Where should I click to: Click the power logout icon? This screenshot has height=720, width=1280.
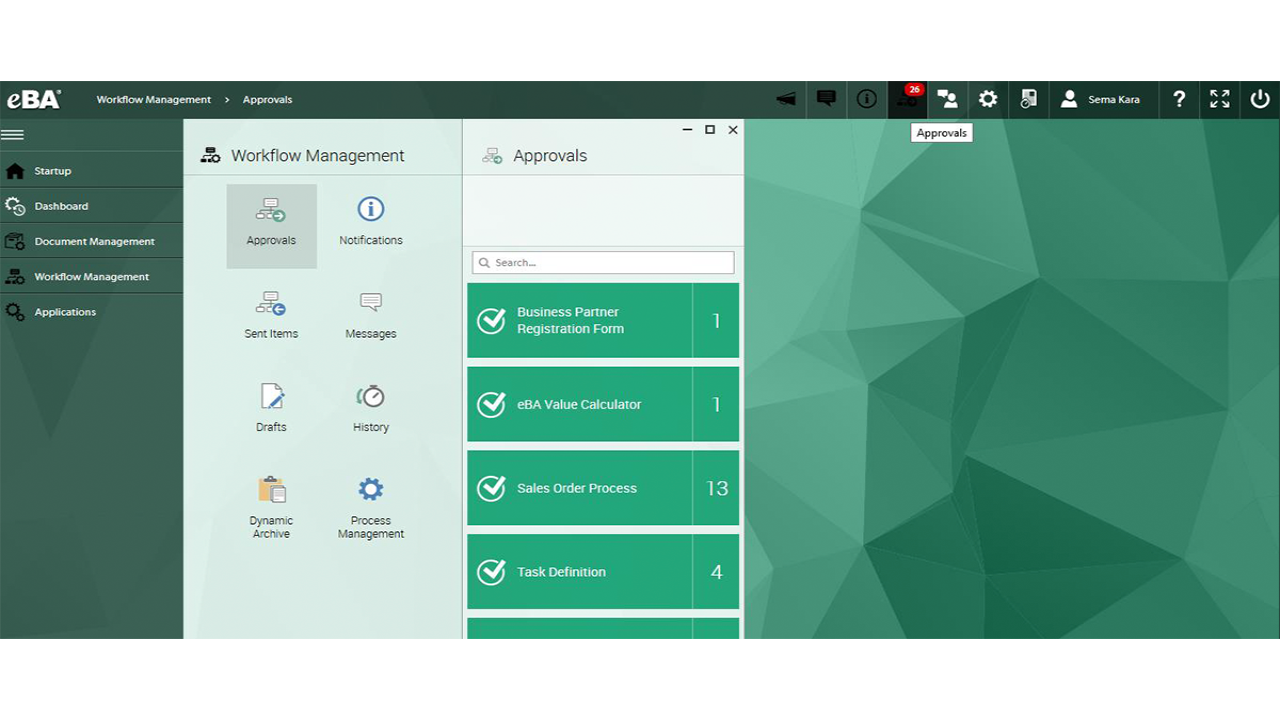point(1260,99)
